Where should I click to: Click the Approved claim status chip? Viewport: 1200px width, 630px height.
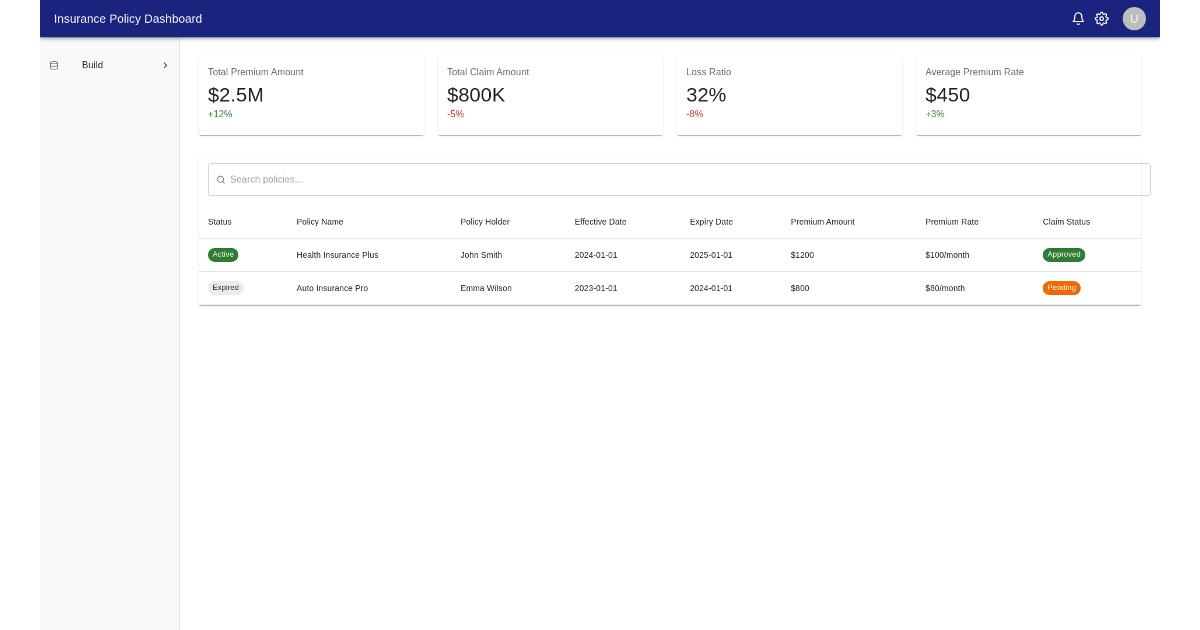pos(1064,255)
